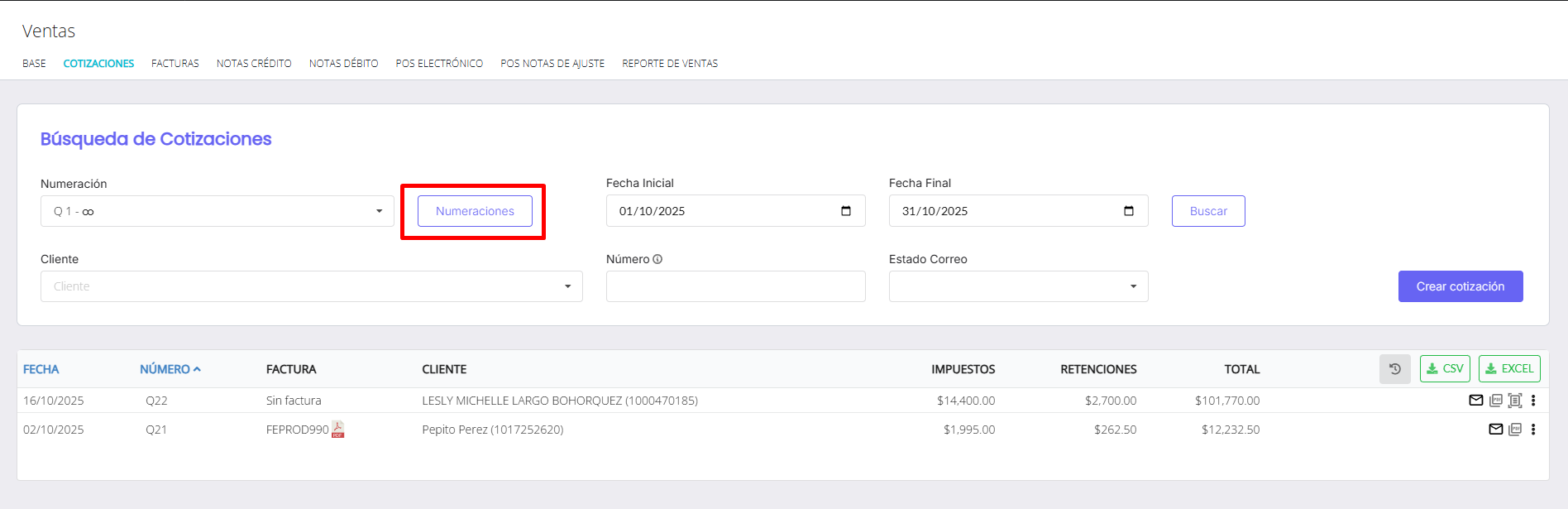
Task: Click the history clock icon above the table
Action: 1394,369
